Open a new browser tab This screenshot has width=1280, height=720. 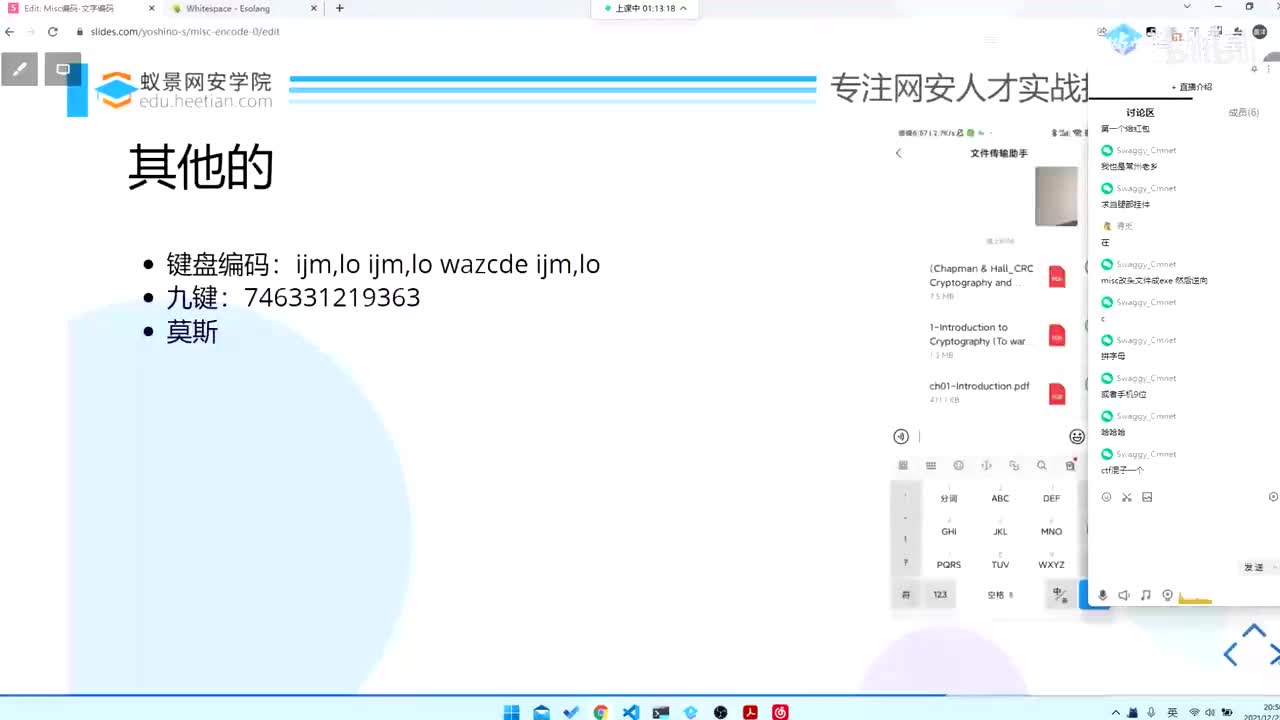pos(340,8)
